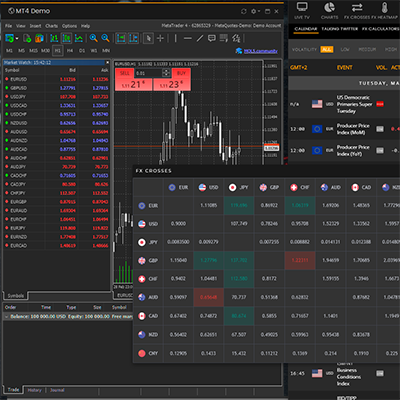Zoom out on the chart
This screenshot has height=400, width=400.
pos(106,38)
